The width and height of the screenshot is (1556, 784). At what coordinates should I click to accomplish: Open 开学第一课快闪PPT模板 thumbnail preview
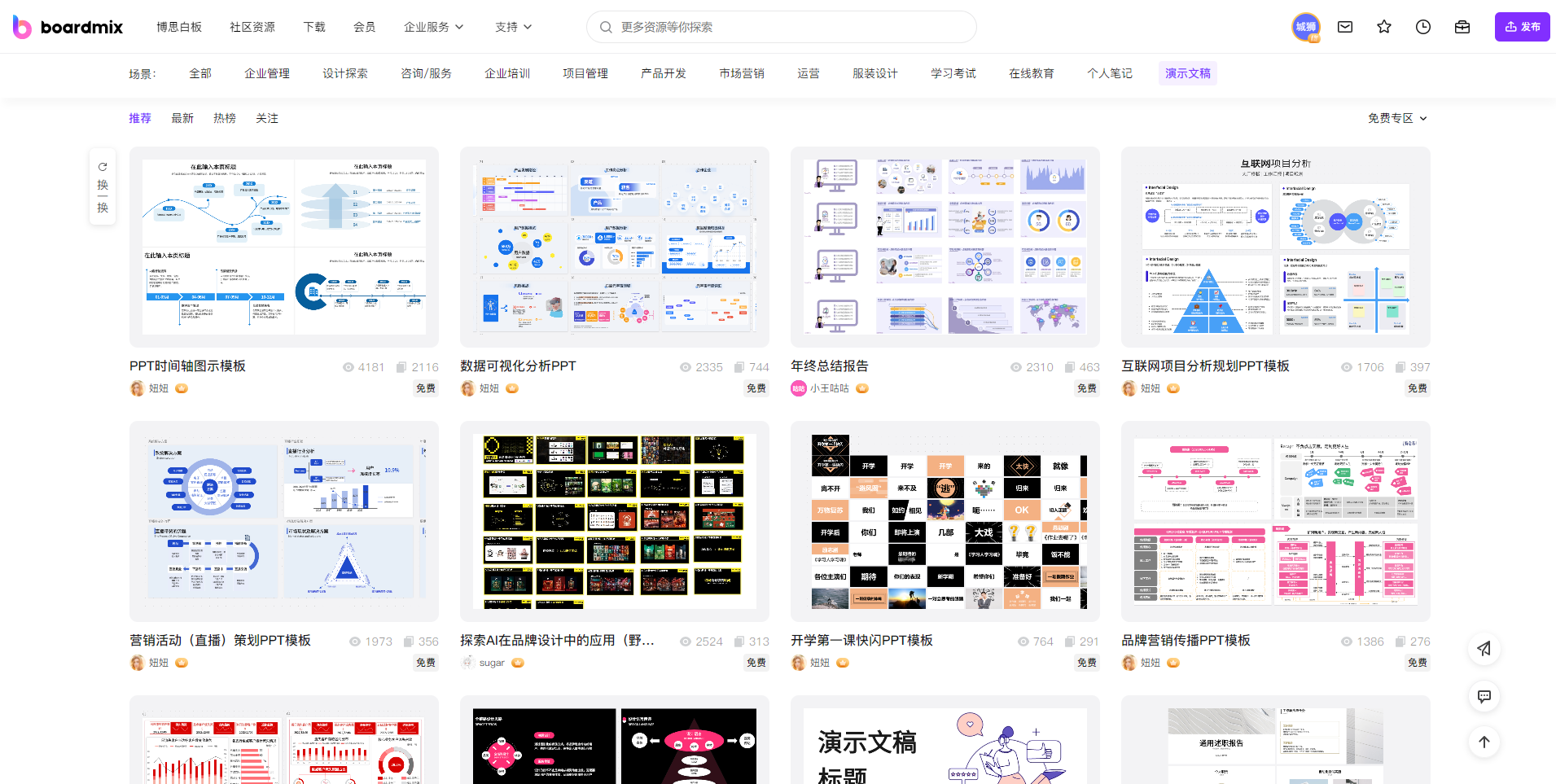click(945, 522)
